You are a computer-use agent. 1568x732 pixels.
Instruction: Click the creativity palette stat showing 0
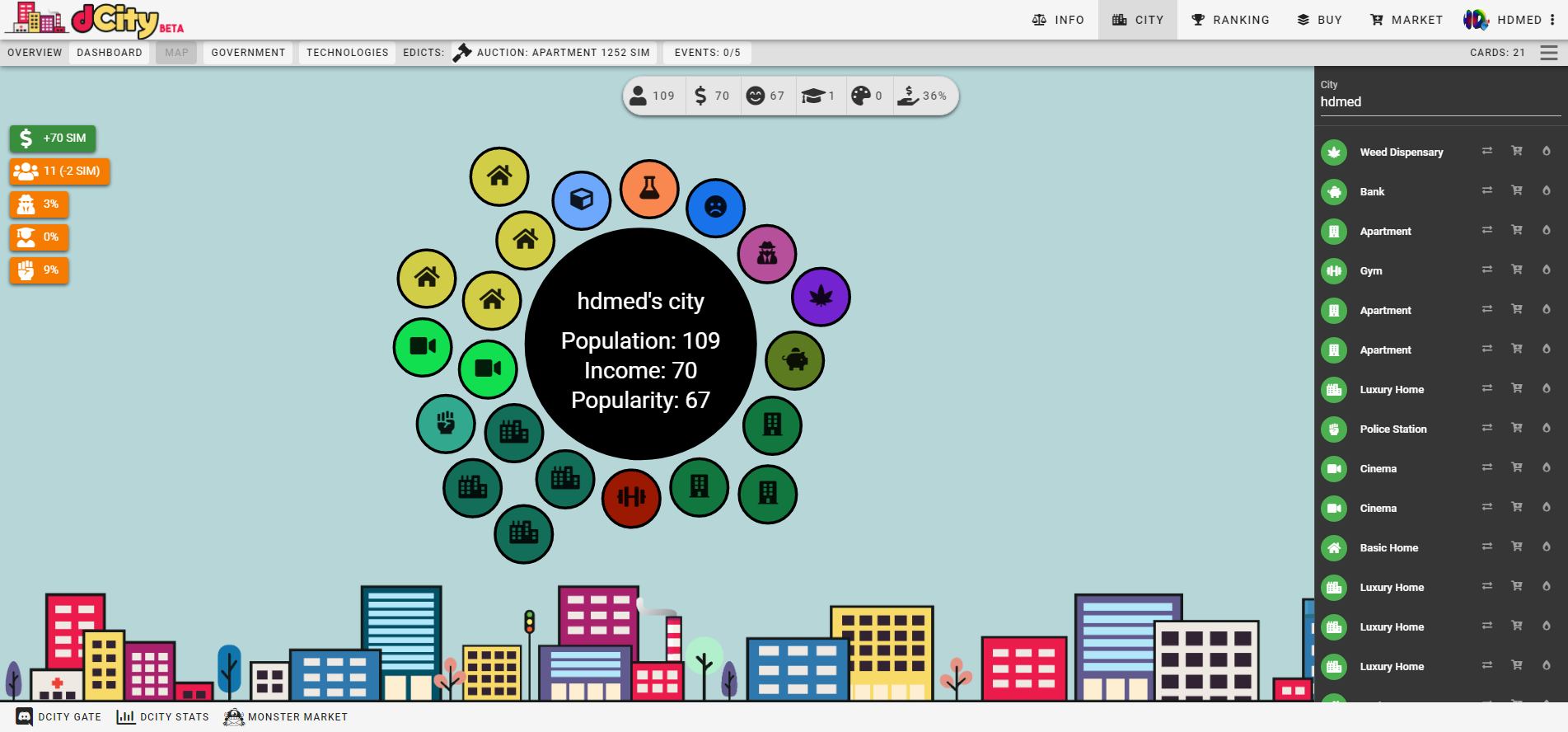(x=867, y=96)
